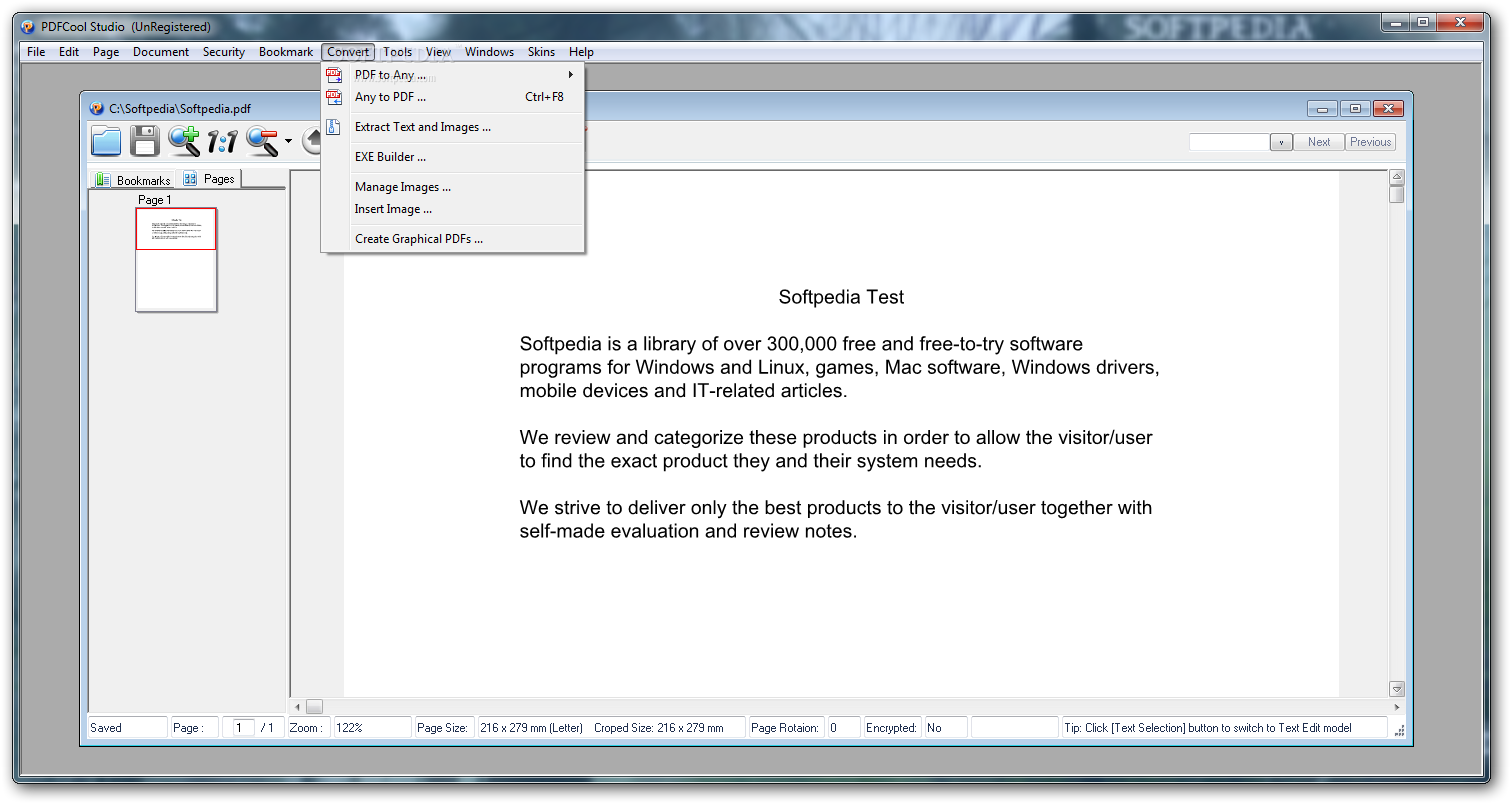Click the search text input field
Image resolution: width=1511 pixels, height=804 pixels.
pos(1229,142)
